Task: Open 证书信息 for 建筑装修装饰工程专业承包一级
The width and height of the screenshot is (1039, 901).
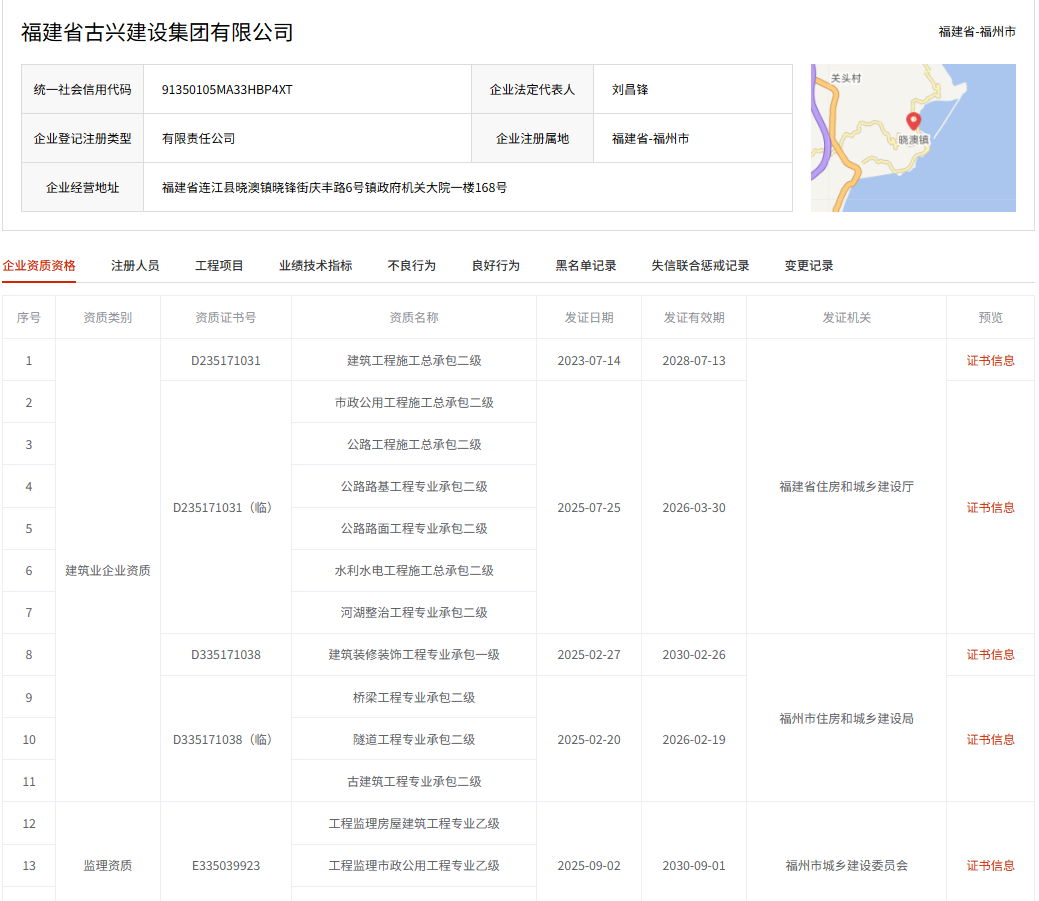Action: [989, 655]
